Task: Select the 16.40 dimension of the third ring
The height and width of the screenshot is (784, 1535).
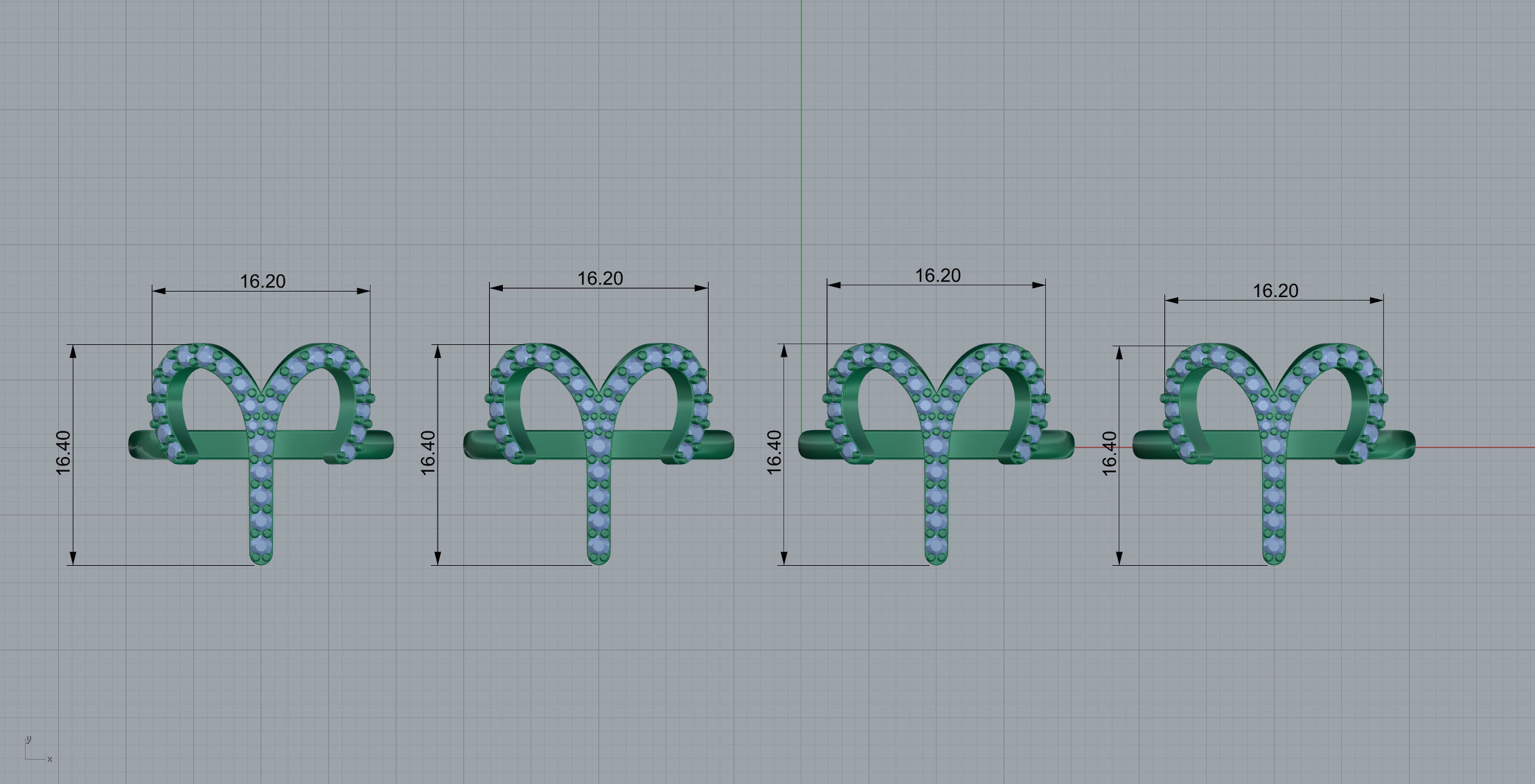Action: 774,453
